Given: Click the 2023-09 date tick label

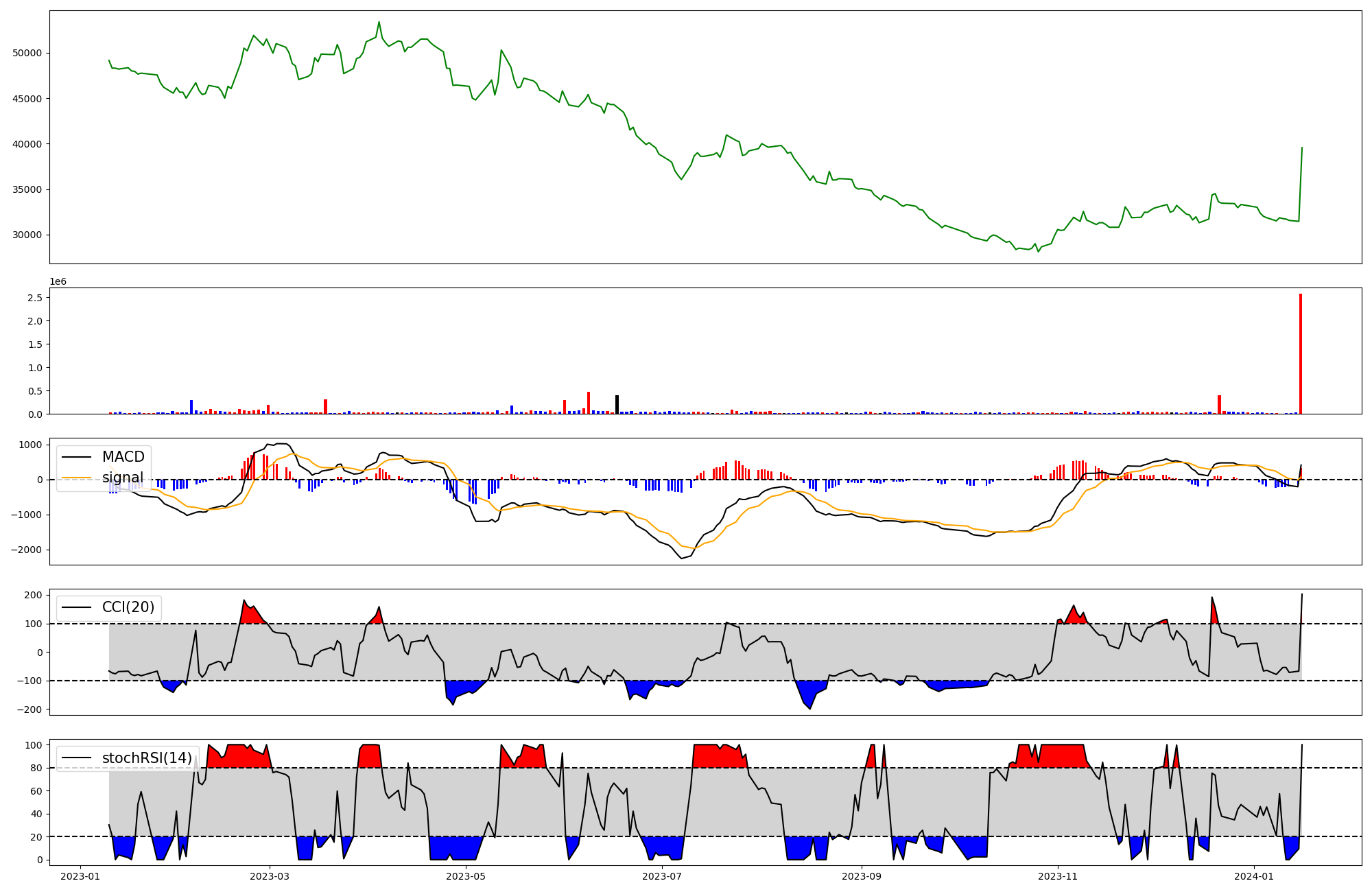Looking at the screenshot, I should coord(862,876).
